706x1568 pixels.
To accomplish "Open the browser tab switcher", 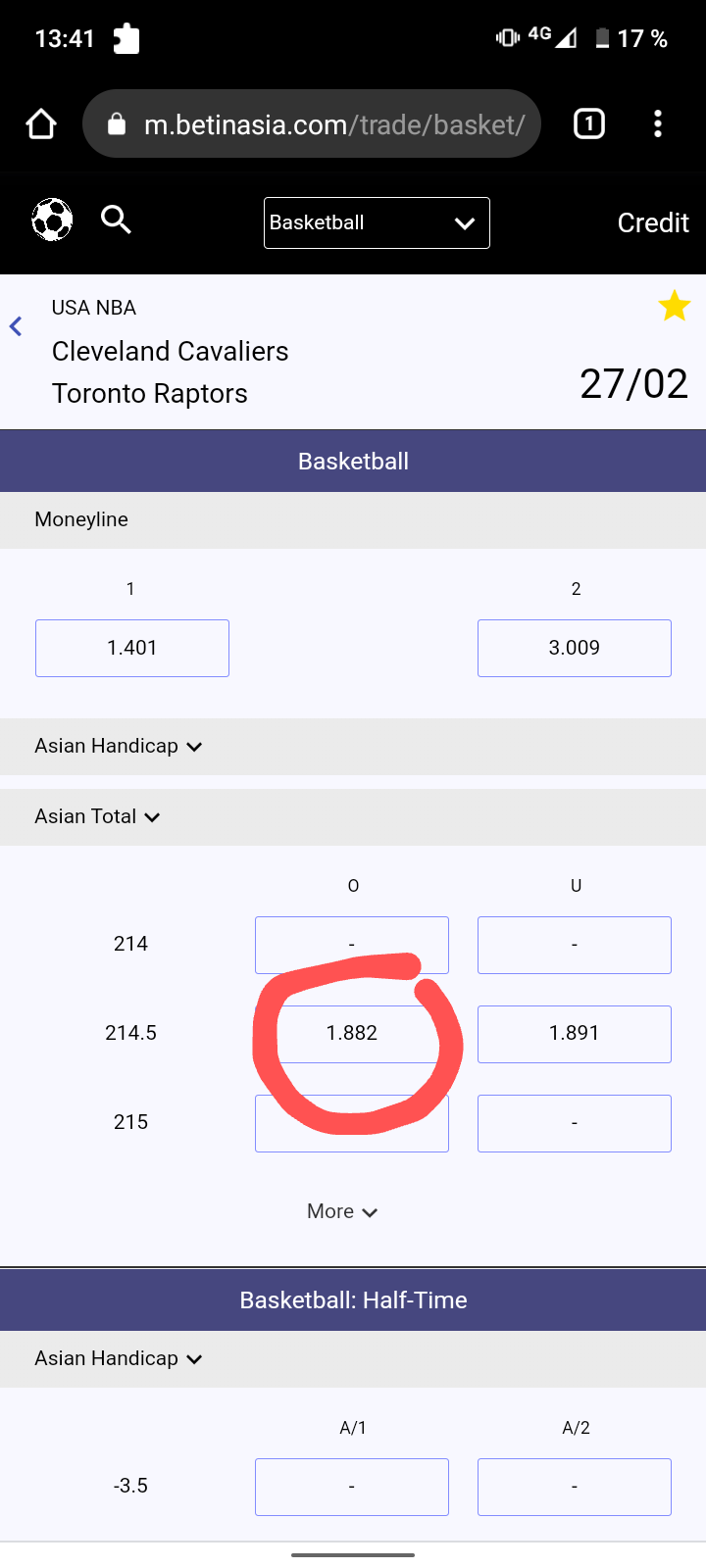I will [x=588, y=124].
